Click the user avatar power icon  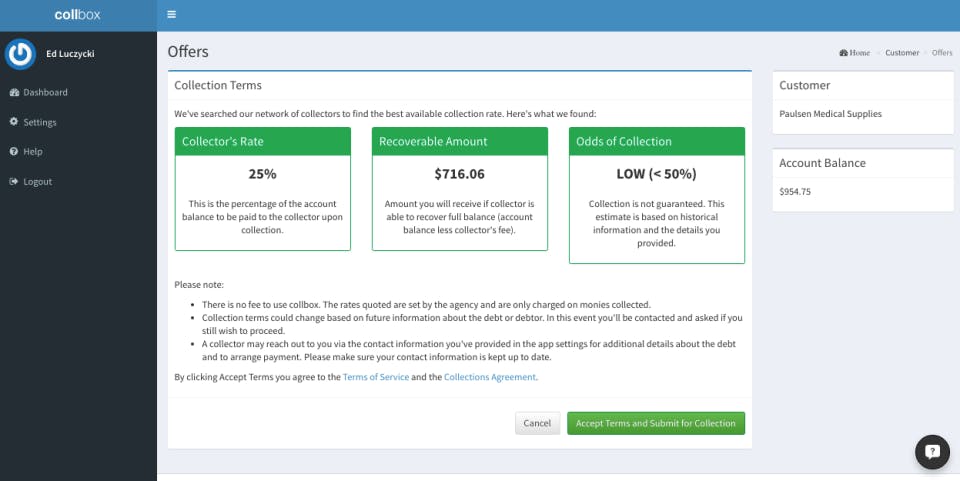[x=20, y=54]
